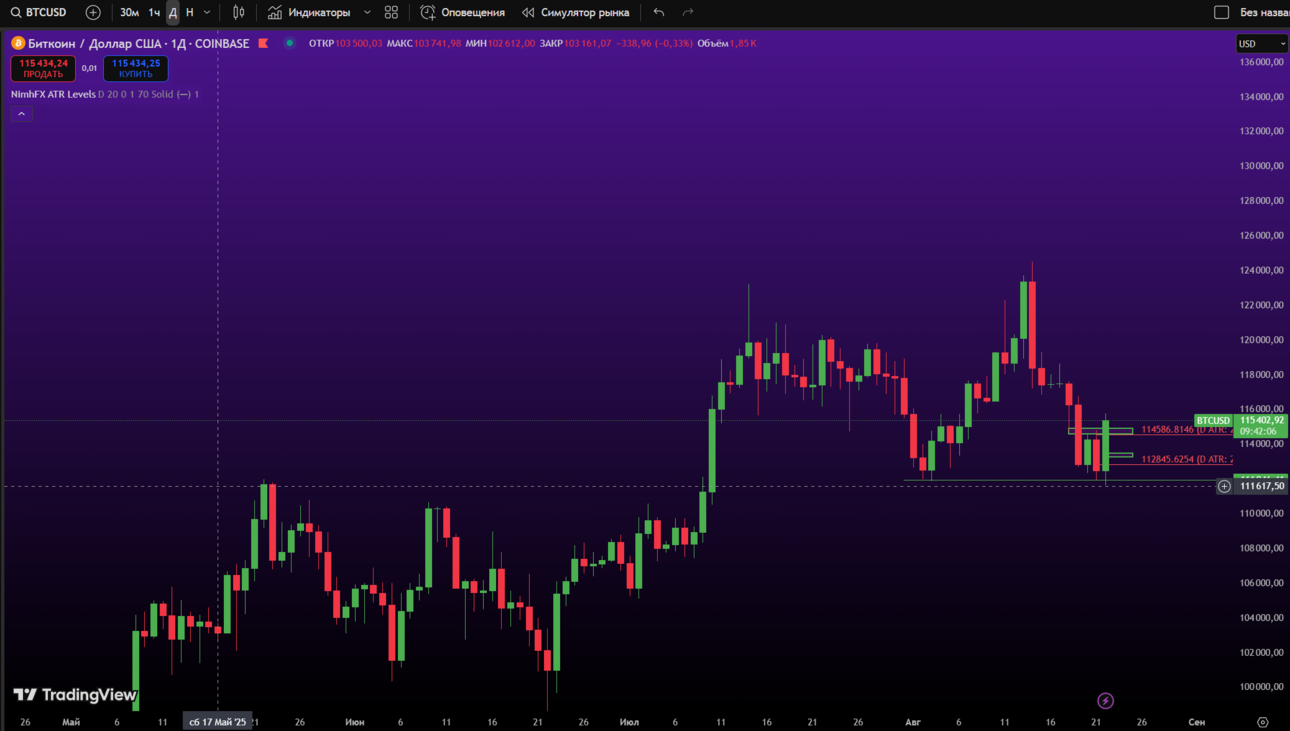Open the candlestick chart type selector
The height and width of the screenshot is (731, 1290).
pyautogui.click(x=238, y=12)
